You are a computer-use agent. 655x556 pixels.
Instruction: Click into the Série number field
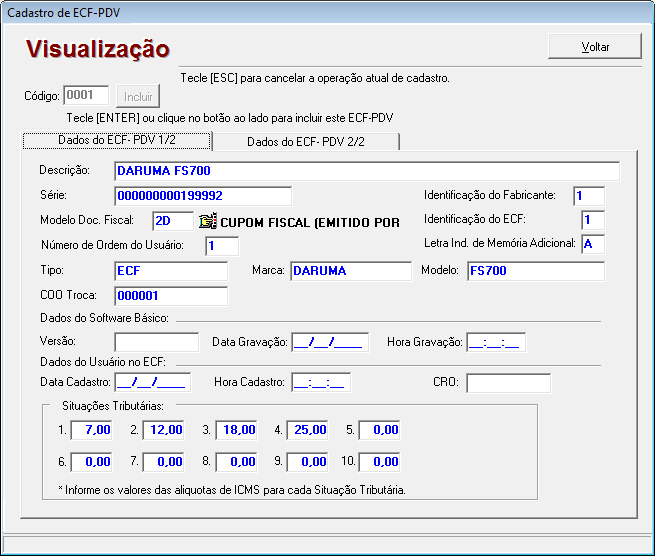[x=202, y=196]
